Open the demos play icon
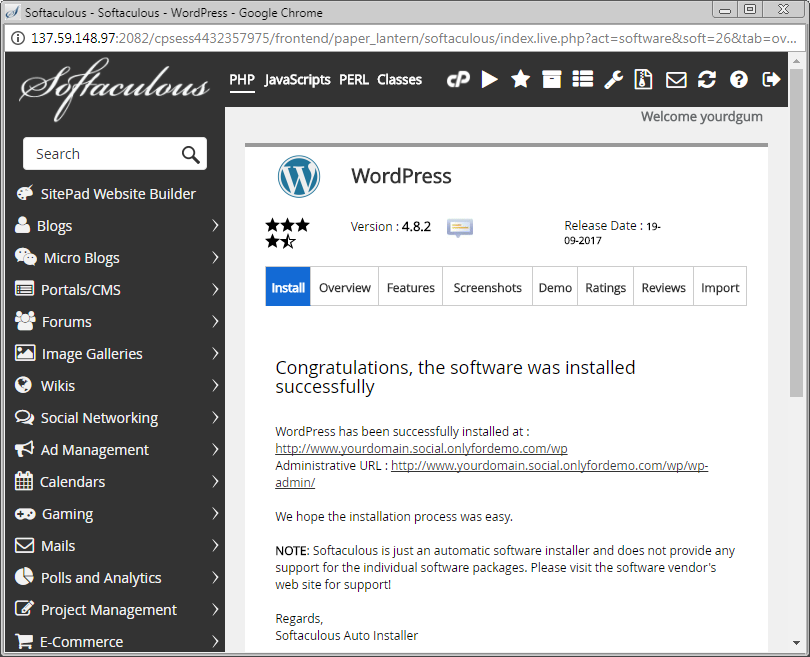 pos(489,80)
